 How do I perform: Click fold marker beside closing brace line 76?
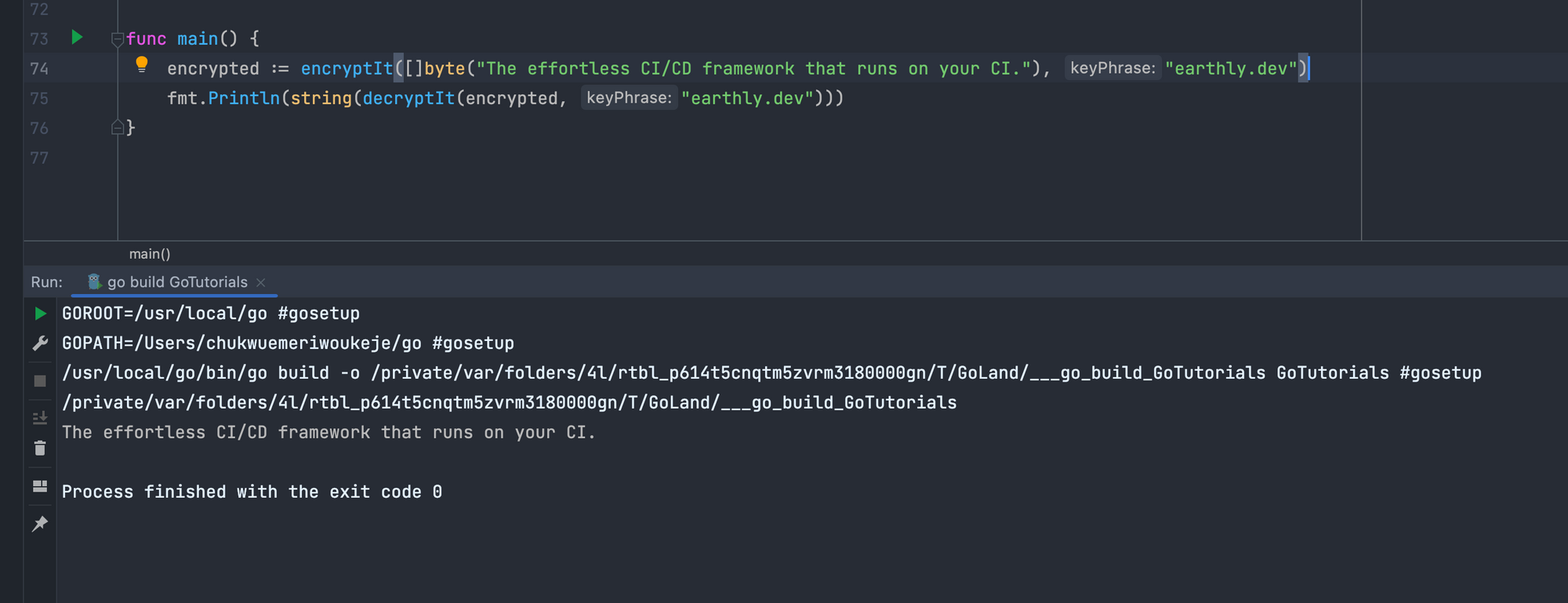point(116,126)
